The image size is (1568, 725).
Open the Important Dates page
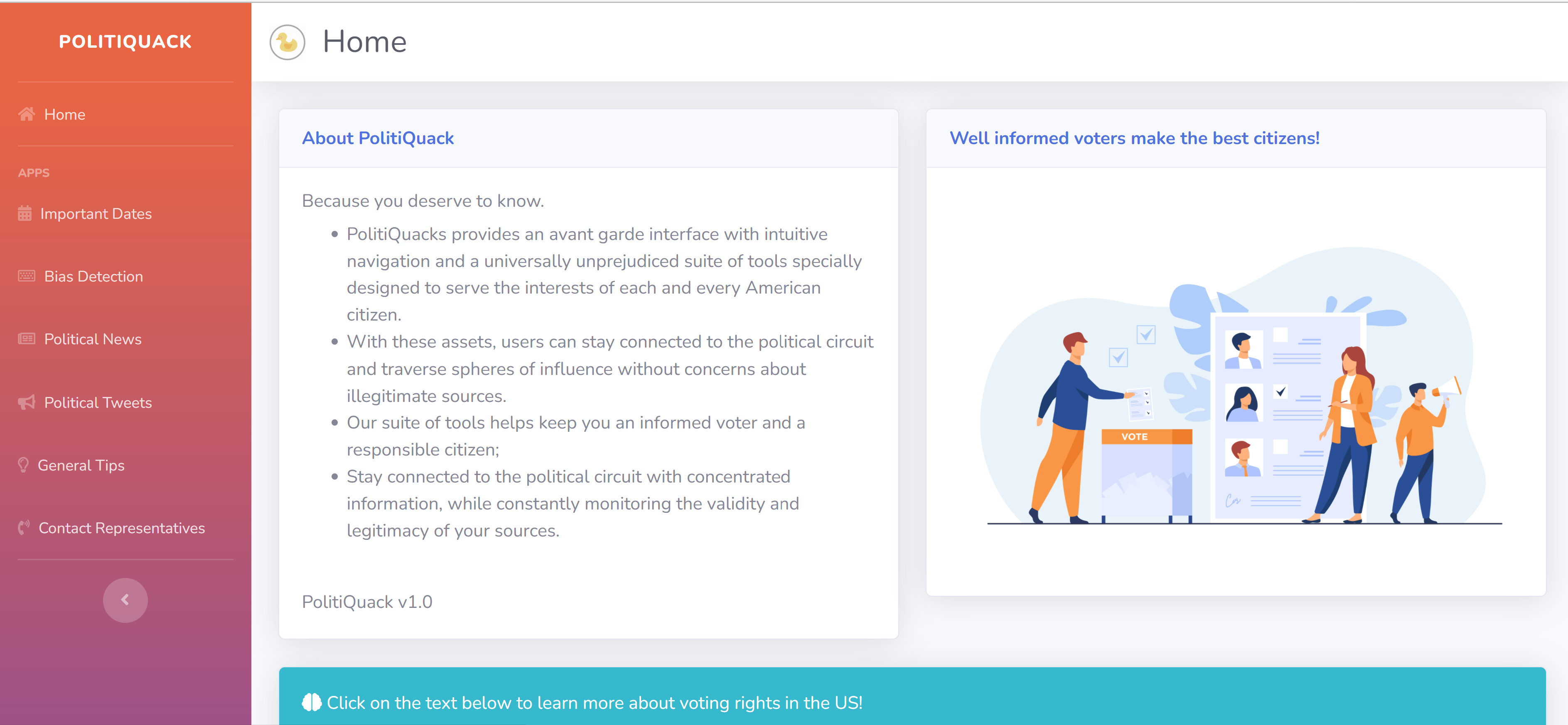(x=96, y=213)
